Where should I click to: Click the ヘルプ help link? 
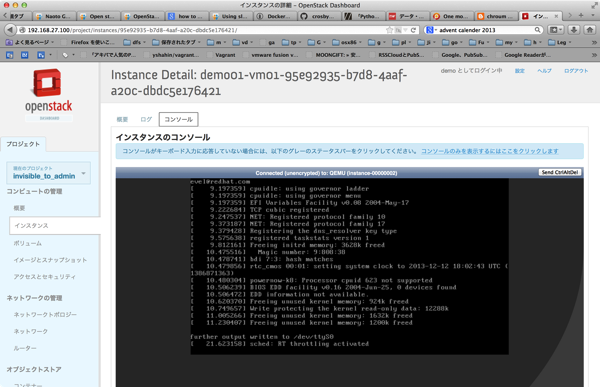(544, 71)
